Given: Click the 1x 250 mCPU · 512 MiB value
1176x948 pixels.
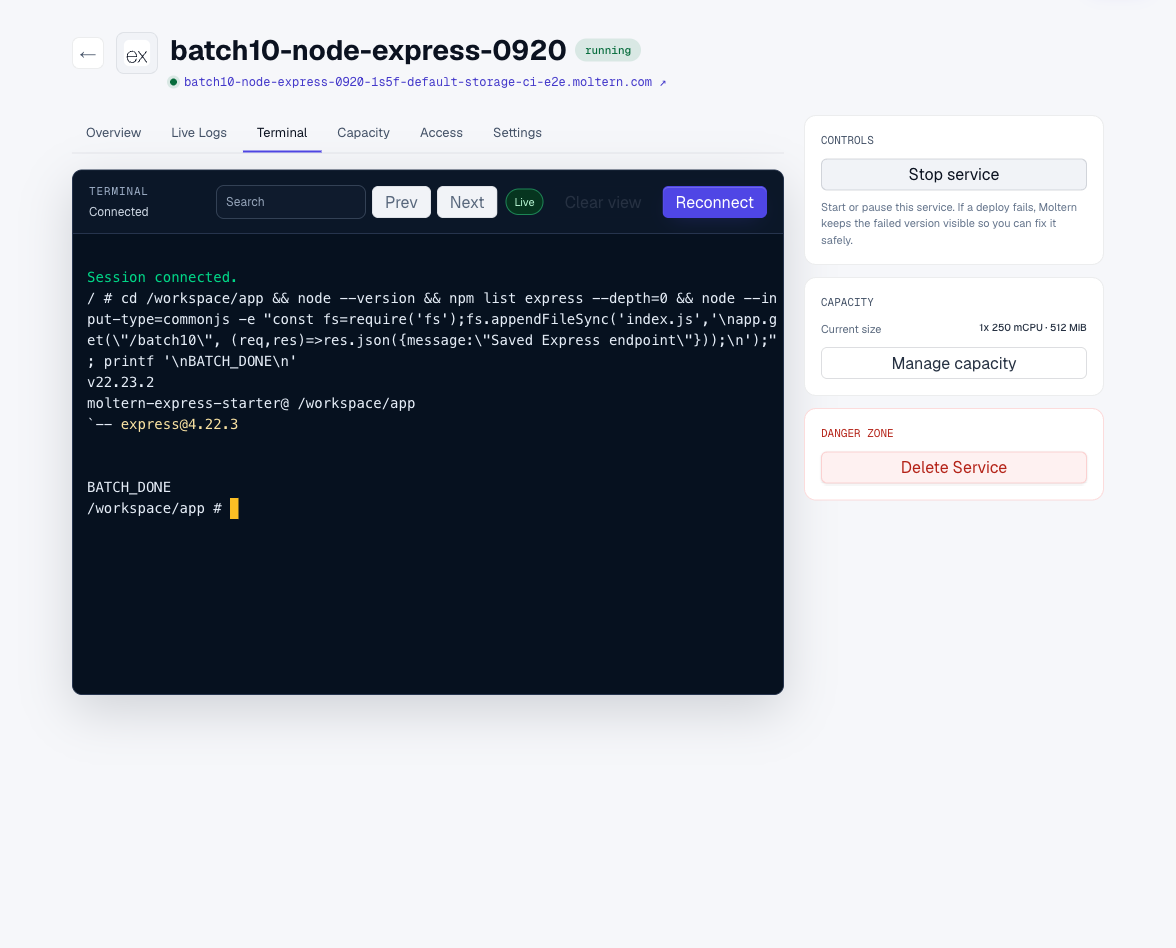Looking at the screenshot, I should pos(1032,328).
